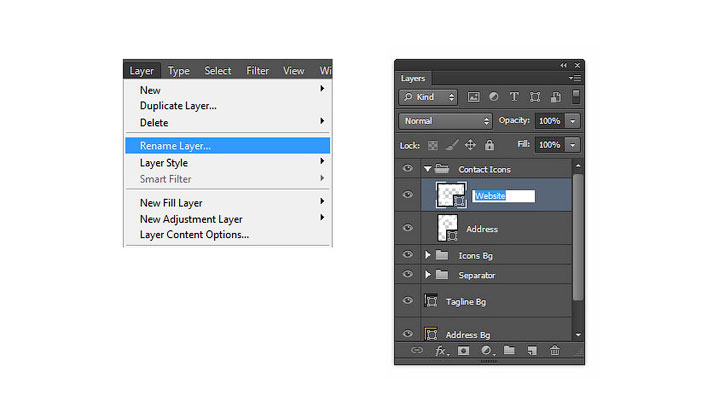
Task: Toggle layer filtering switch on or off
Action: click(576, 96)
